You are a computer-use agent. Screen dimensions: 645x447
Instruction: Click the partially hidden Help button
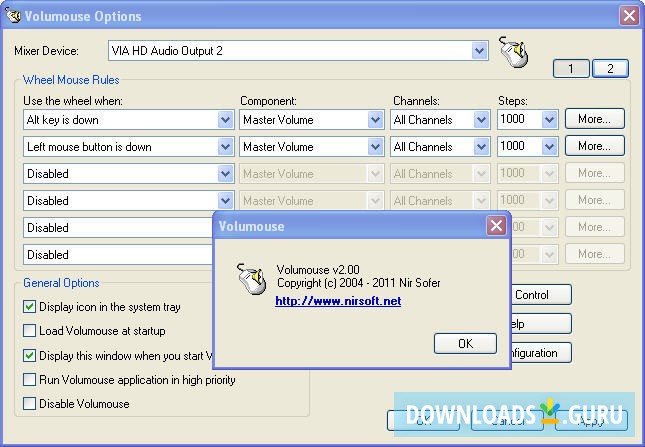pyautogui.click(x=541, y=324)
